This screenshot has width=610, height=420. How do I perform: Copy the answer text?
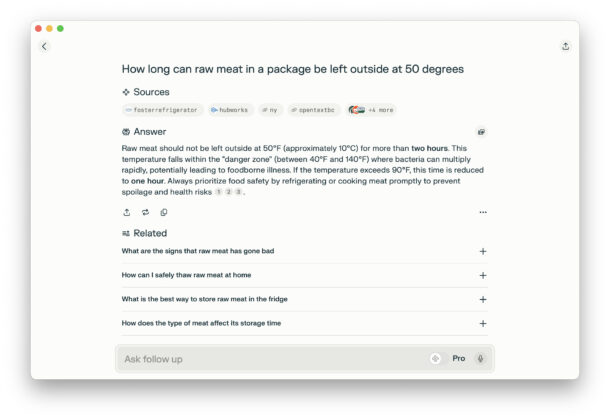(164, 212)
